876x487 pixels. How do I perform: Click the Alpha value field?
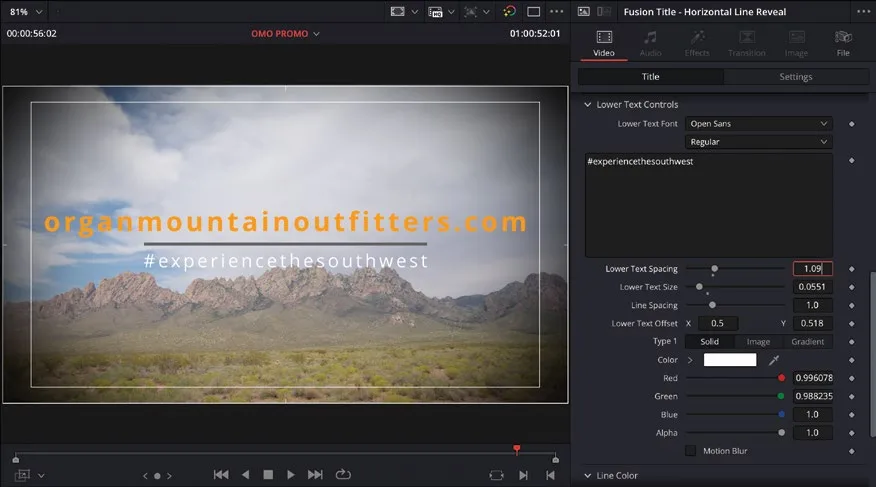[812, 433]
